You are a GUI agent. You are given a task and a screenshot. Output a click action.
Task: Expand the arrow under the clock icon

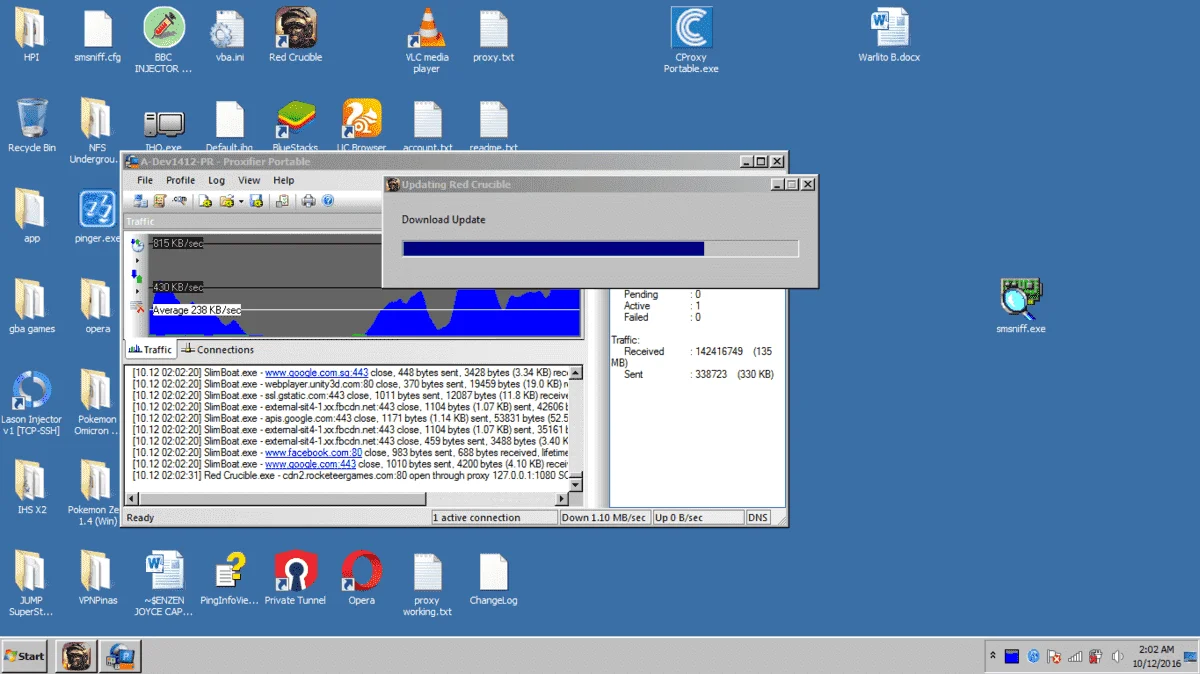[137, 260]
